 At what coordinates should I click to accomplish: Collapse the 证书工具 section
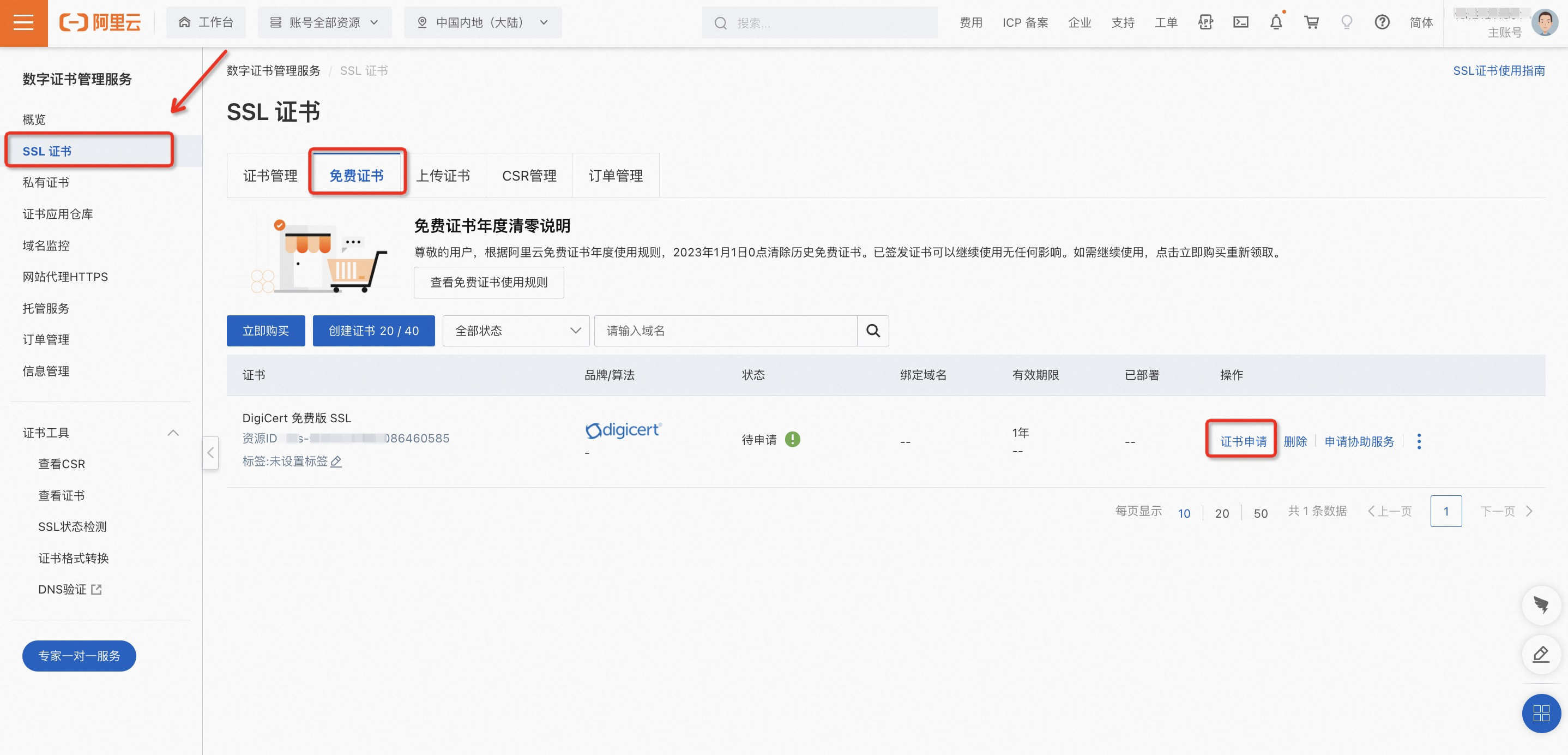tap(173, 433)
